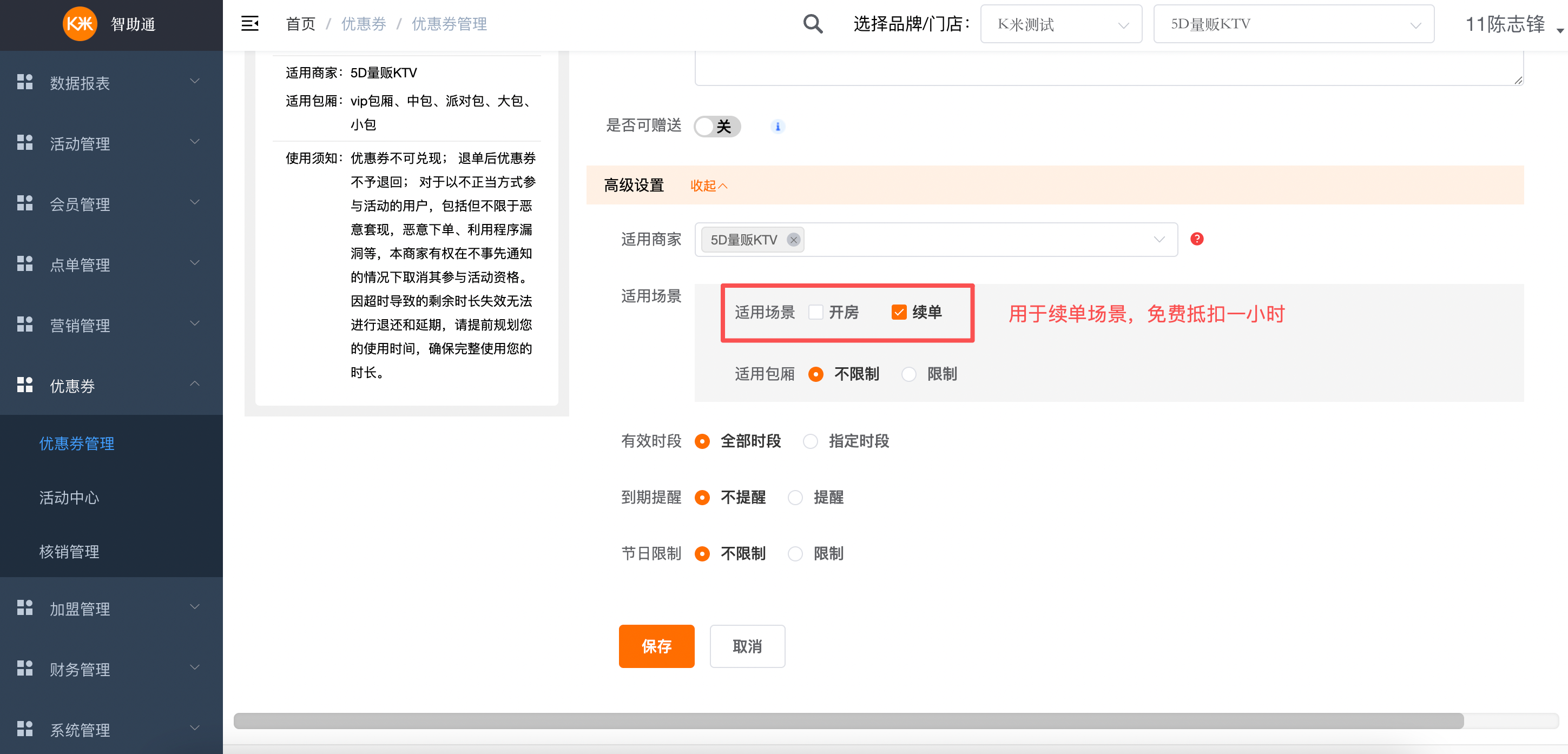Select 全部时段 radio button
Screen dimensions: 1568x754
(x=702, y=441)
